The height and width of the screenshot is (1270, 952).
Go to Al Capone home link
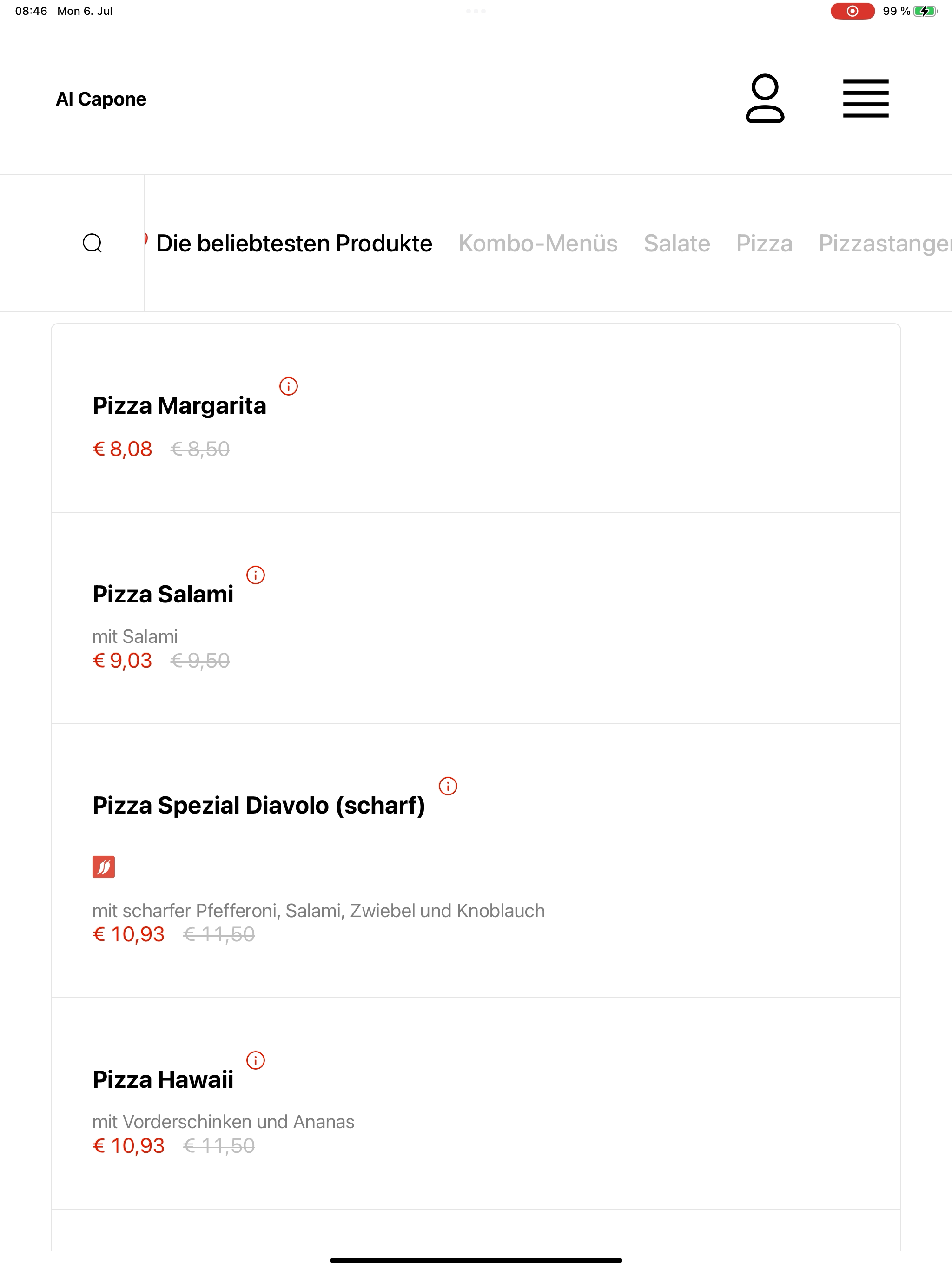[x=101, y=99]
